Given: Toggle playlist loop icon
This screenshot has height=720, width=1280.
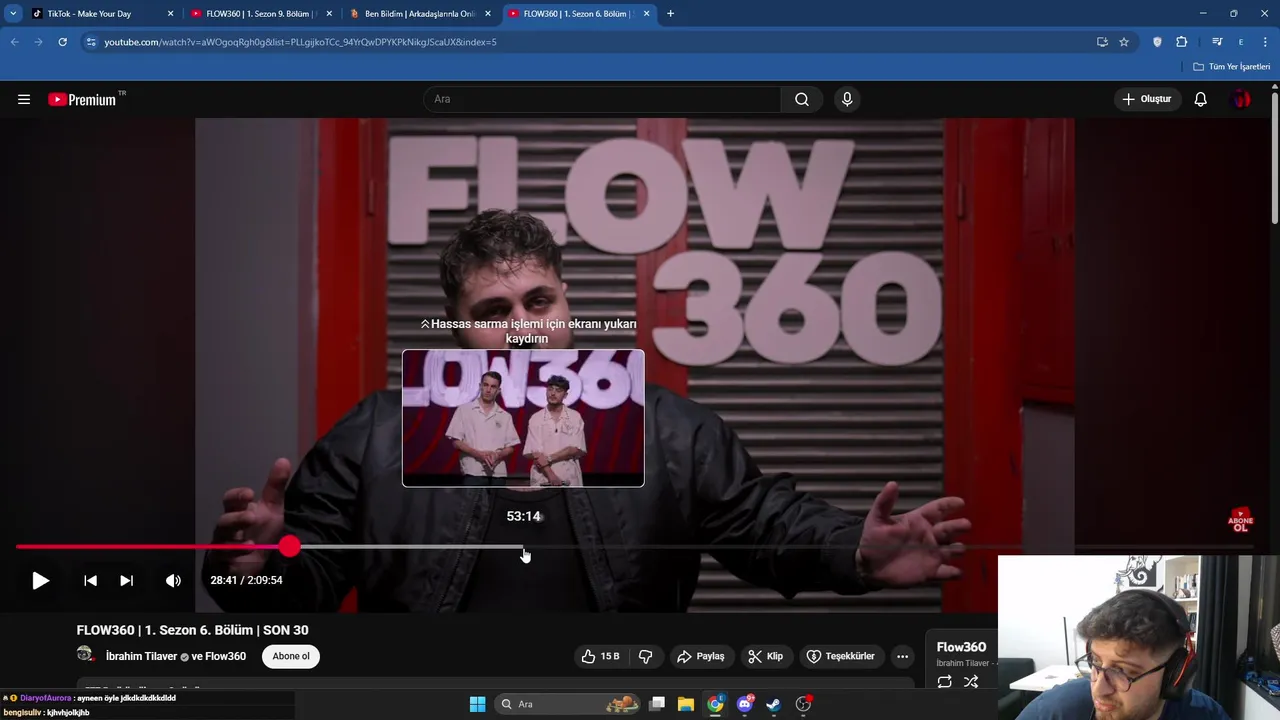Looking at the screenshot, I should coord(944,682).
